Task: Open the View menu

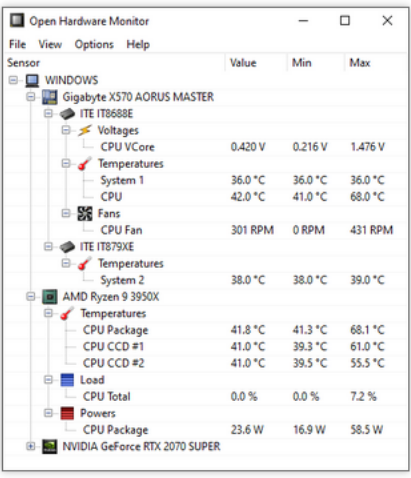Action: tap(50, 44)
